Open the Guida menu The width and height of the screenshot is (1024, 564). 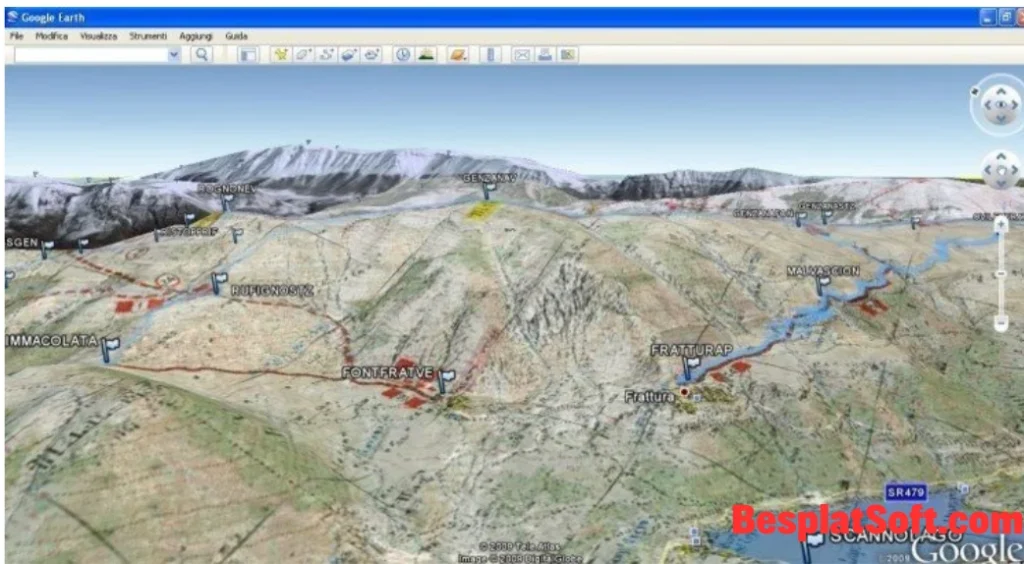click(x=236, y=36)
